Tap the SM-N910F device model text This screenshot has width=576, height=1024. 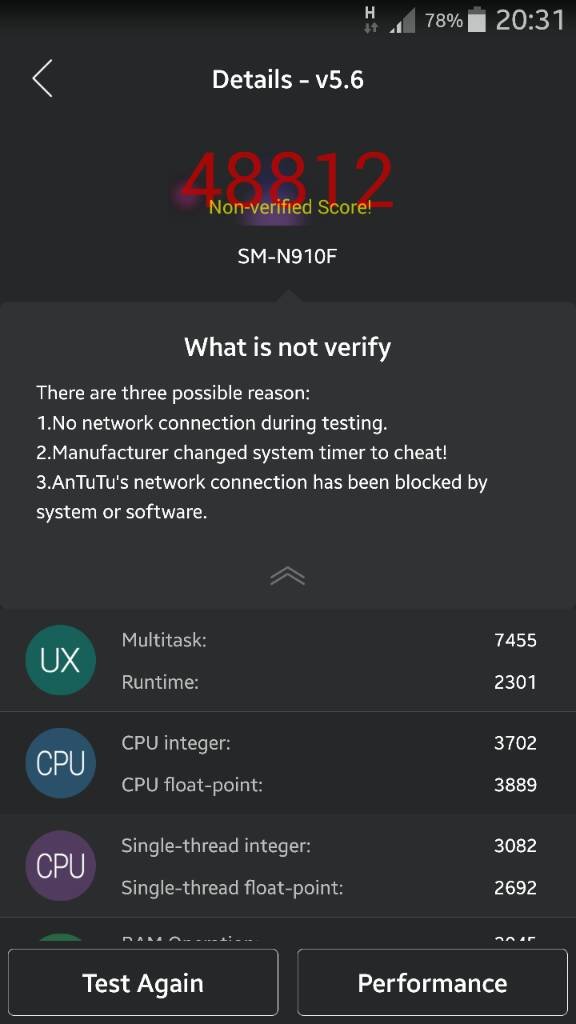tap(287, 256)
